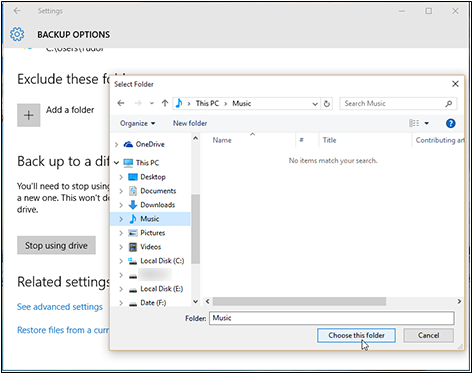The image size is (473, 374).
Task: Click file list scroll right arrow
Action: click(x=459, y=301)
